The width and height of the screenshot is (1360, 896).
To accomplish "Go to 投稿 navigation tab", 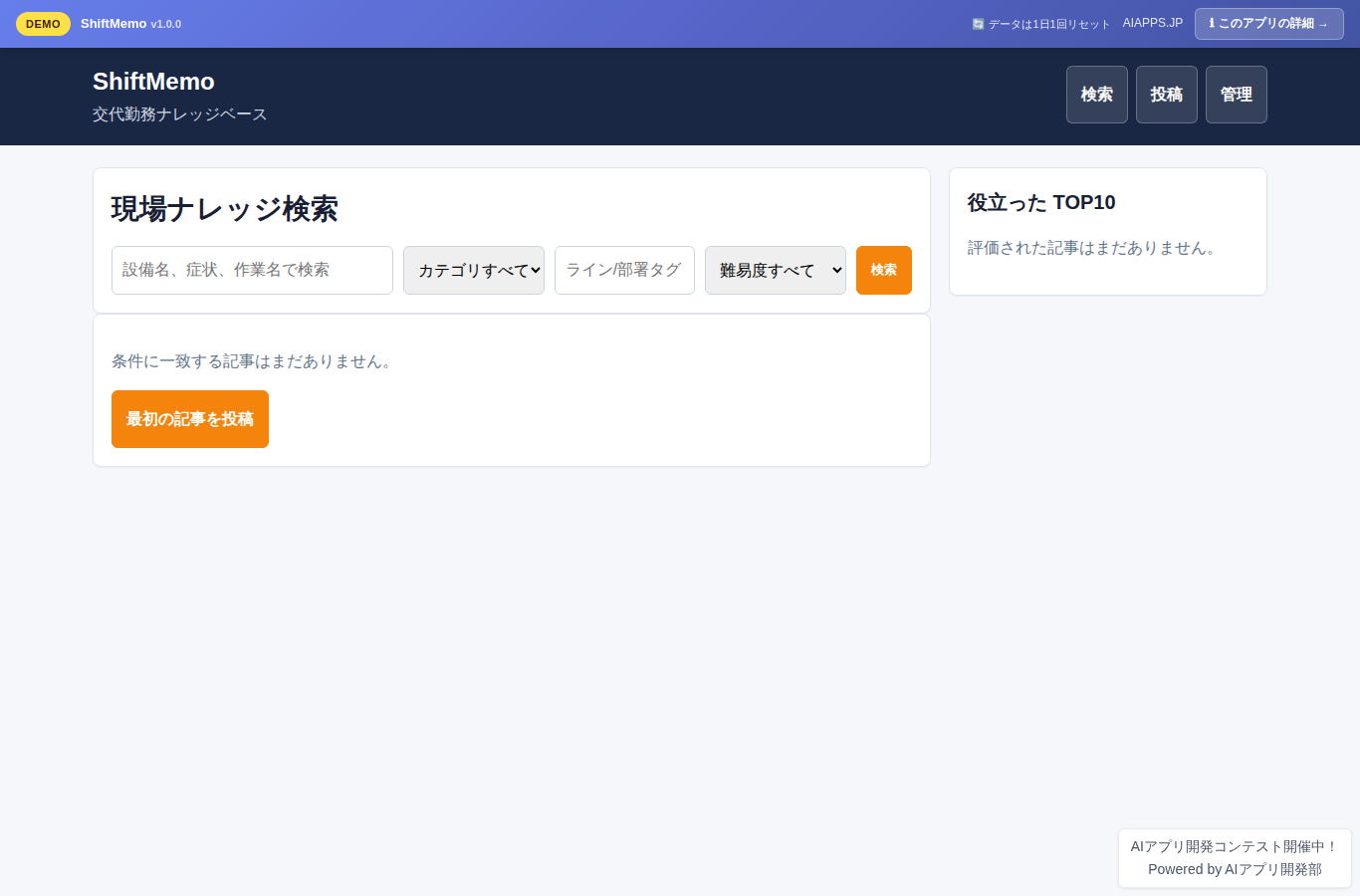I will (x=1166, y=95).
